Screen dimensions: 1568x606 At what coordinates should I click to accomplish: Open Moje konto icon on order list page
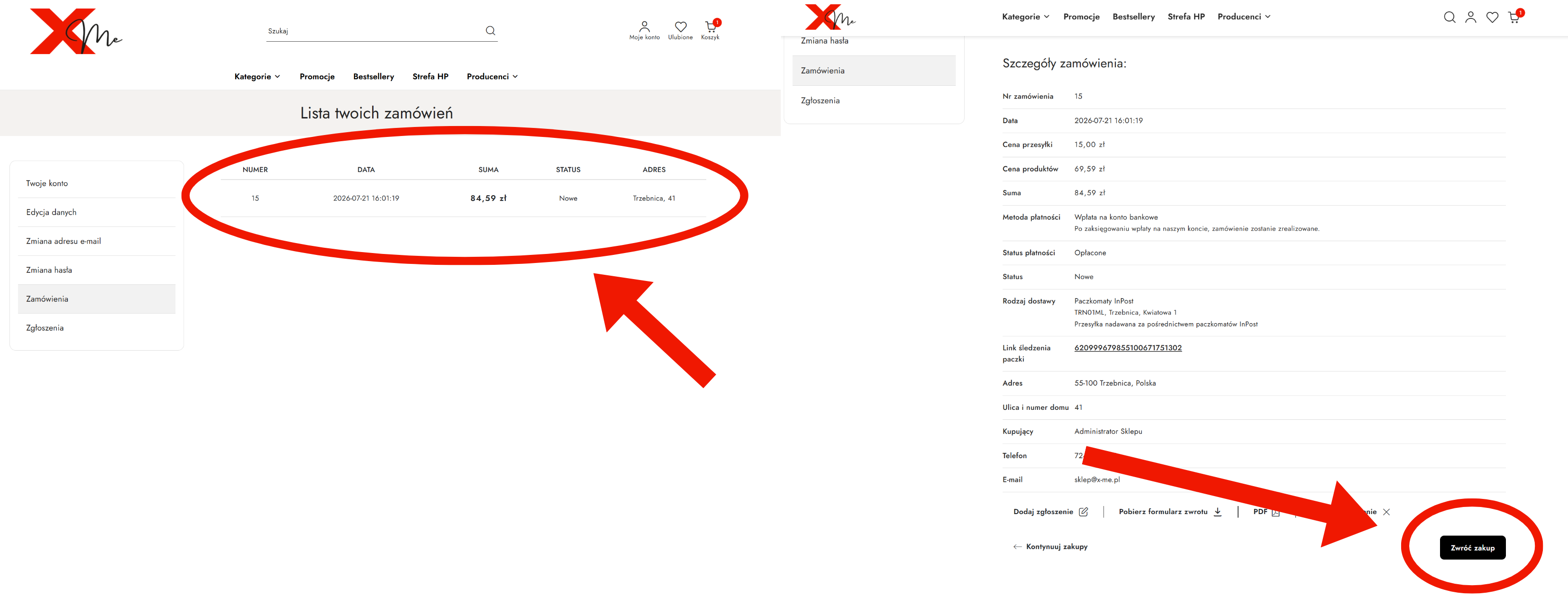(x=644, y=27)
